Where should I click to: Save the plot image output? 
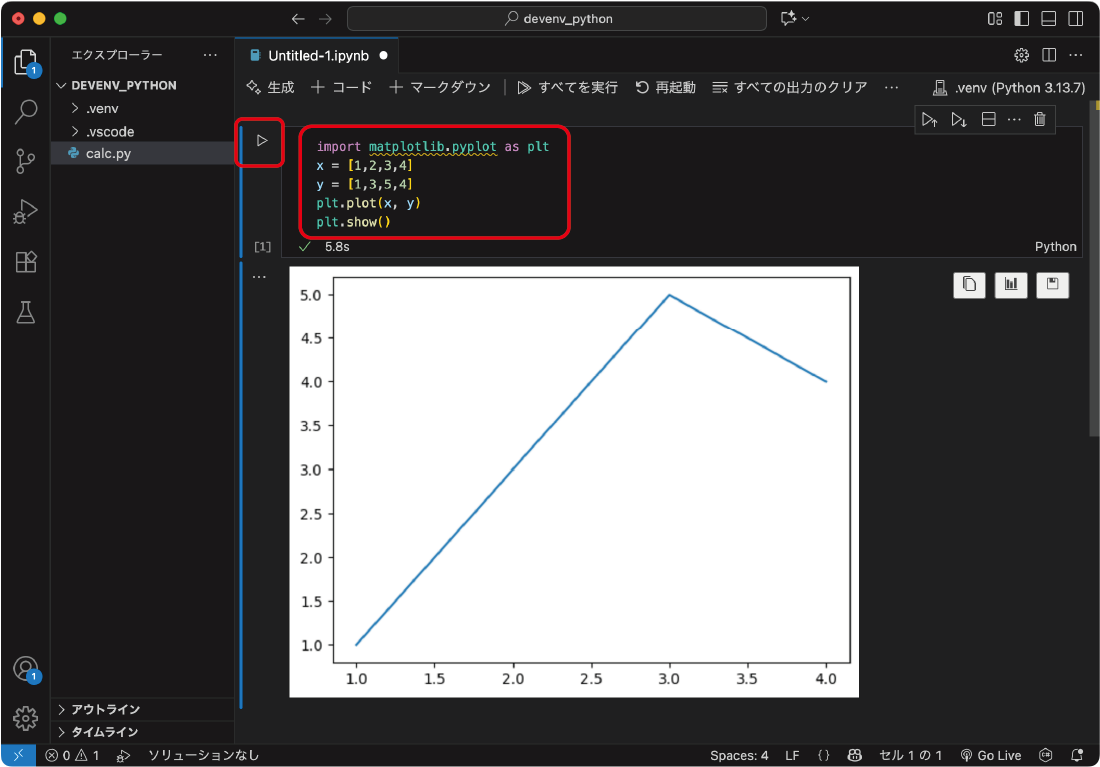(x=1052, y=285)
